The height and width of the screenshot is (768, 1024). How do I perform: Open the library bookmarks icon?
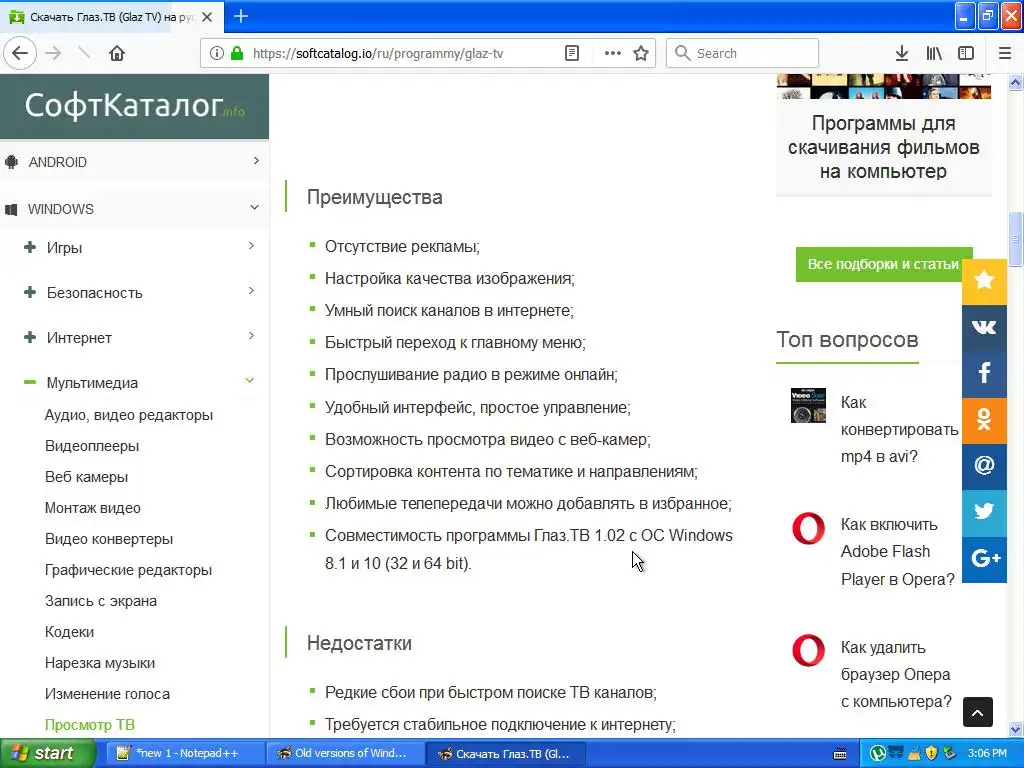point(934,53)
